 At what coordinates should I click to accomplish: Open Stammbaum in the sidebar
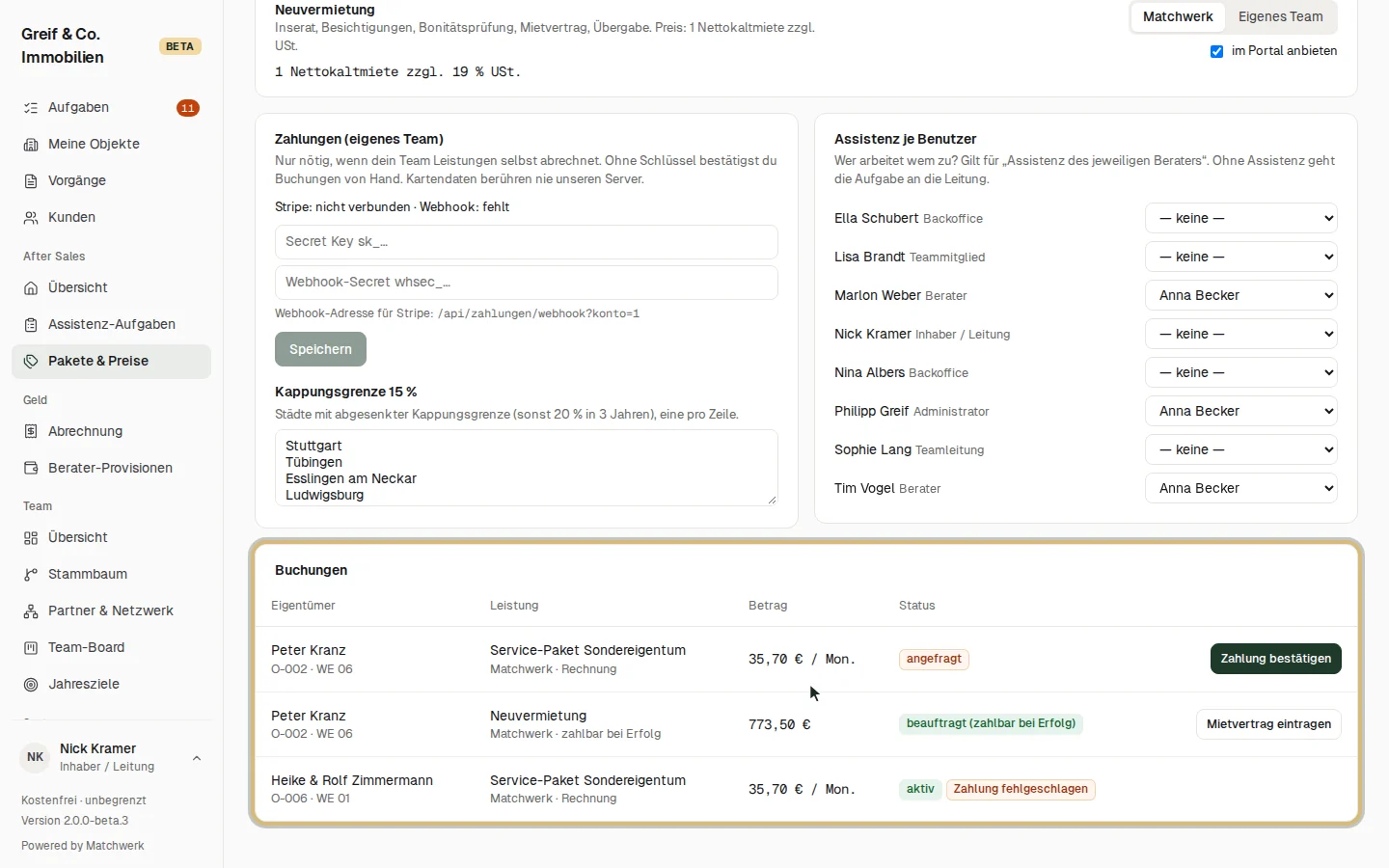111,575
